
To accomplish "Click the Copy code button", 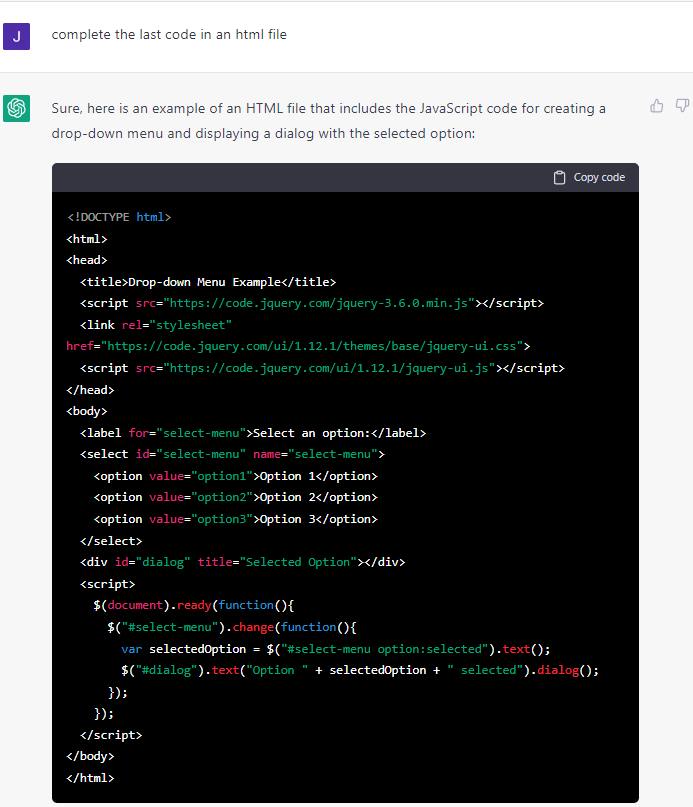I will point(590,178).
